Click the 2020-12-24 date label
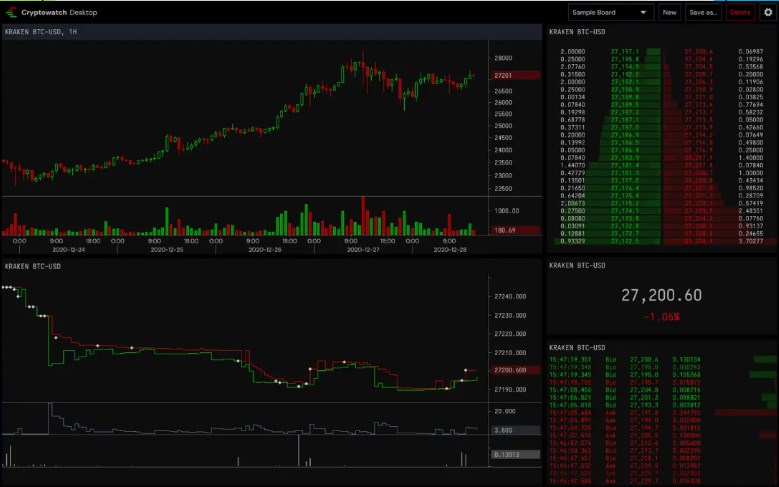Image resolution: width=779 pixels, height=487 pixels. click(69, 249)
